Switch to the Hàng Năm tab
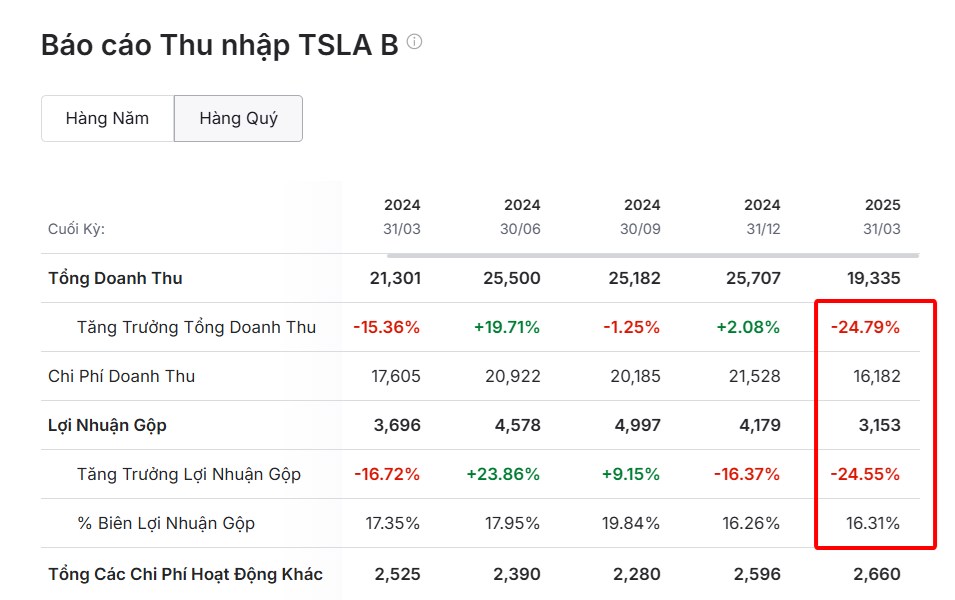Screen dimensions: 955x600 point(106,118)
